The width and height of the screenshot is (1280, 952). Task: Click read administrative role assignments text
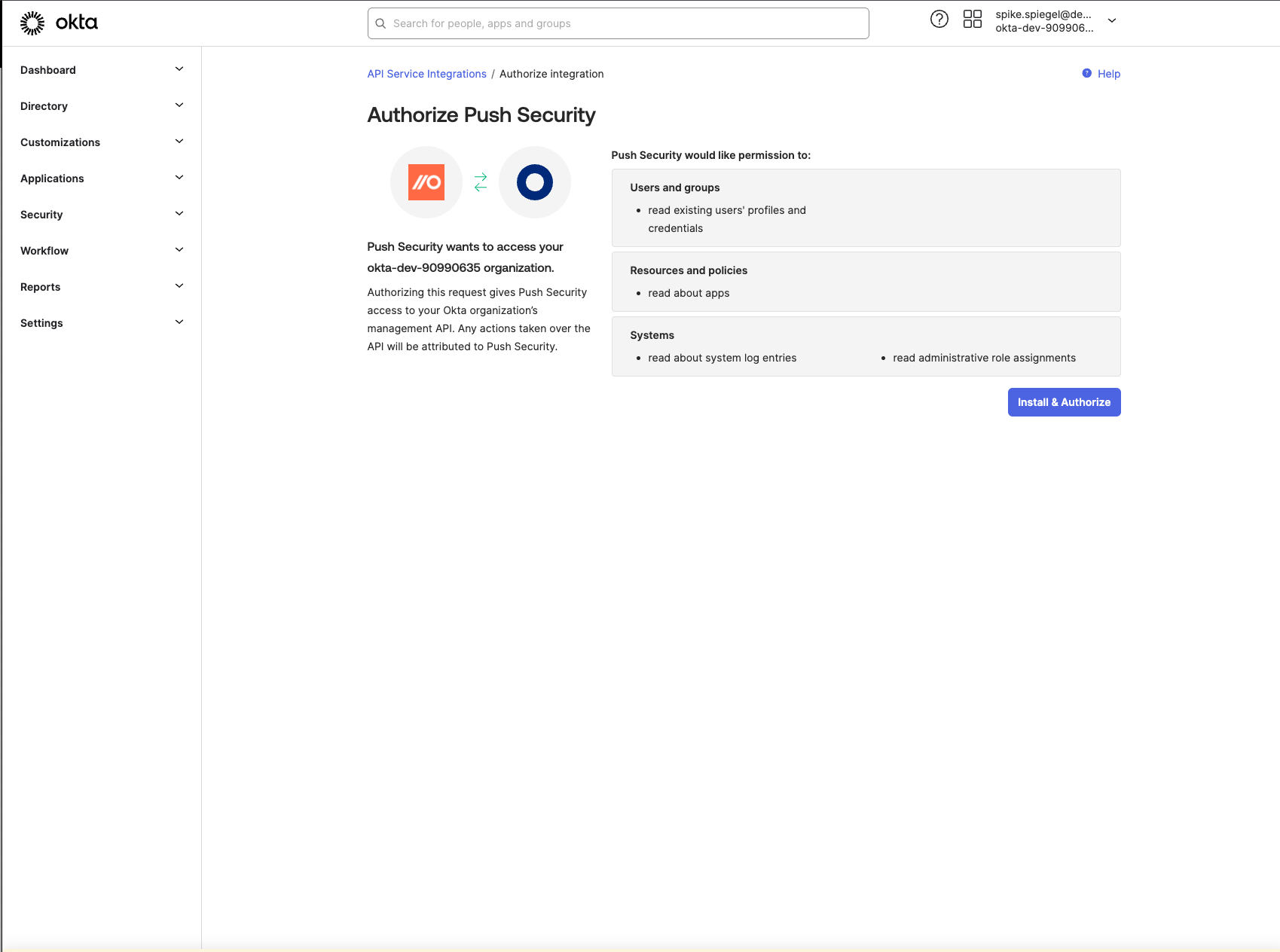click(x=984, y=358)
